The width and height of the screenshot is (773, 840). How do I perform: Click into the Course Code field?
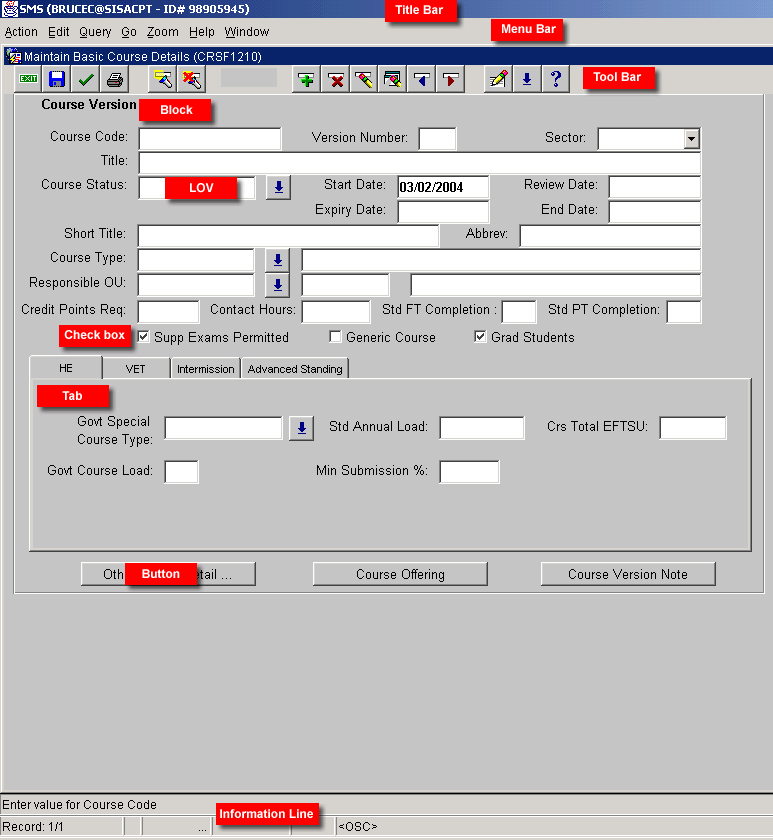point(210,139)
